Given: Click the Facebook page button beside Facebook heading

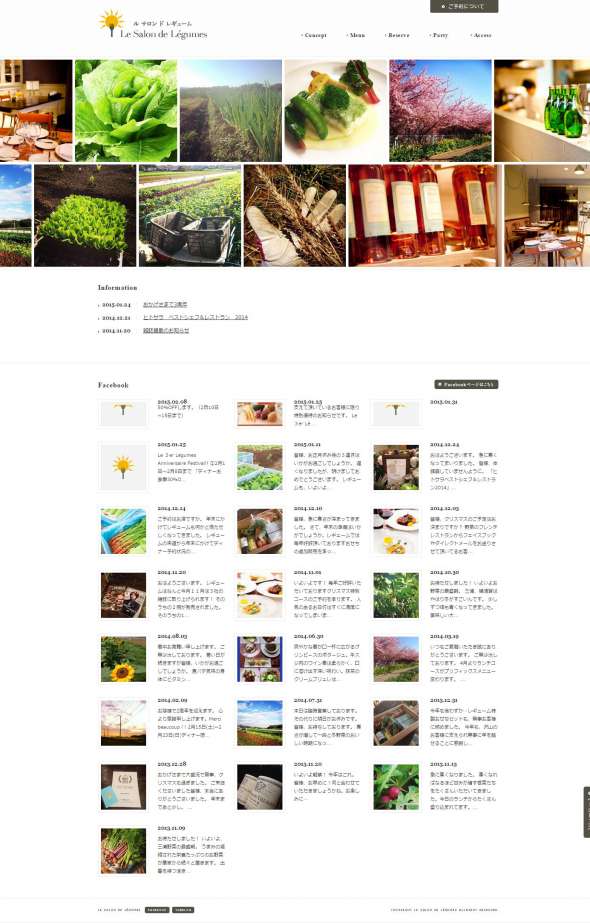Looking at the screenshot, I should pyautogui.click(x=466, y=384).
